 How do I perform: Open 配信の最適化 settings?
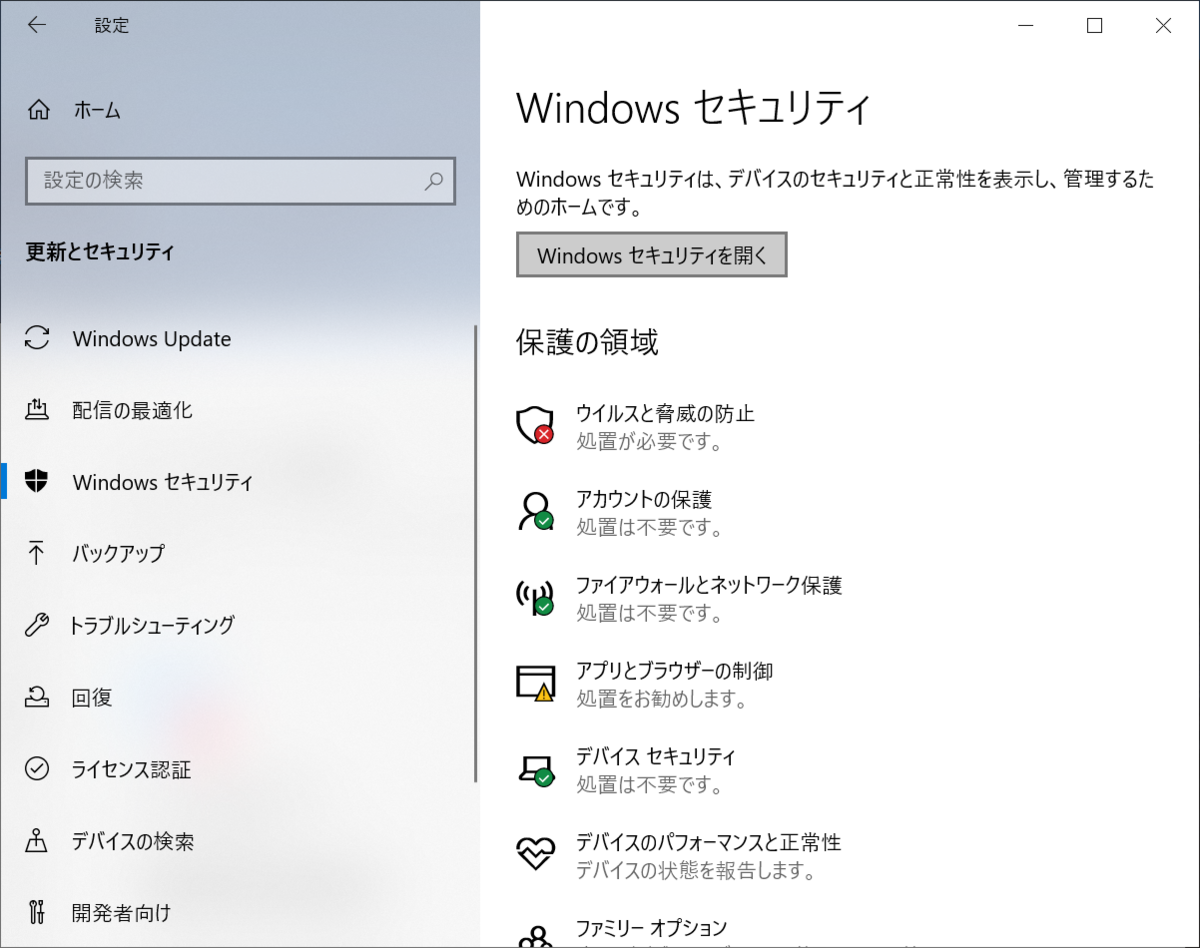pyautogui.click(x=132, y=410)
